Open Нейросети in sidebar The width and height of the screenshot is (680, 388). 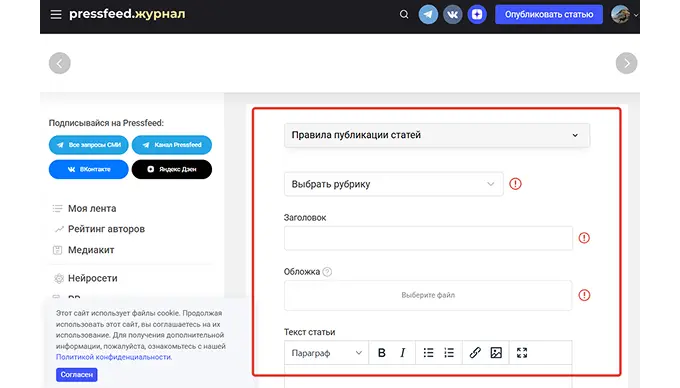coord(92,278)
